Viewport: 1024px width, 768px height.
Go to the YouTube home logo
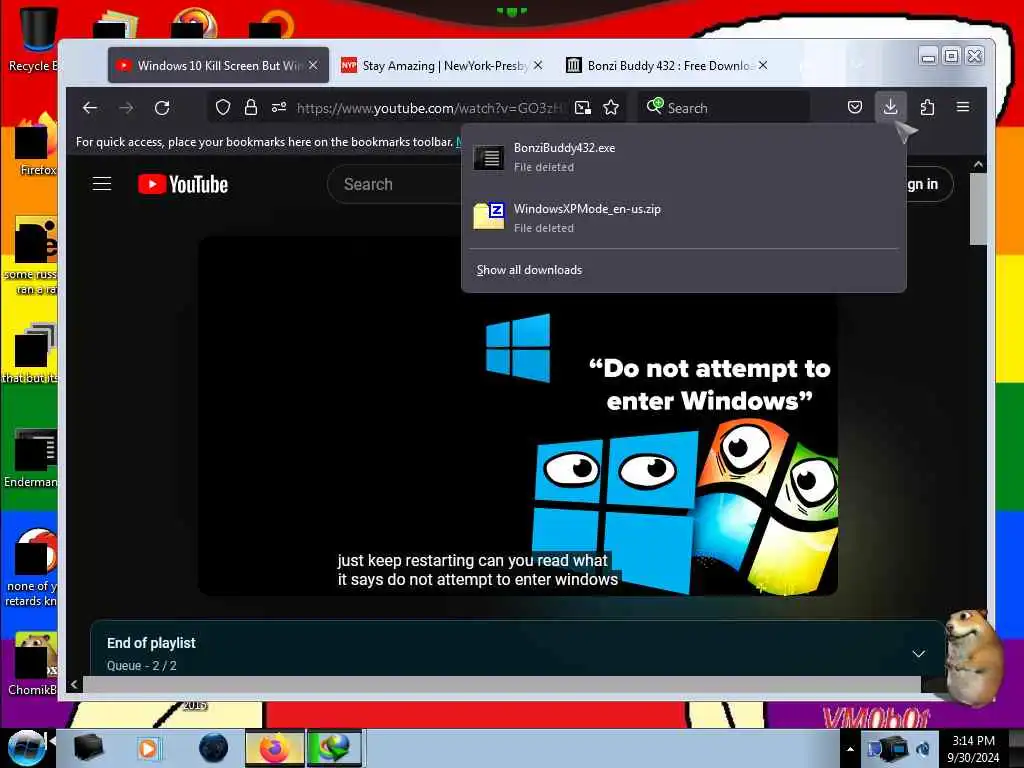pos(183,185)
